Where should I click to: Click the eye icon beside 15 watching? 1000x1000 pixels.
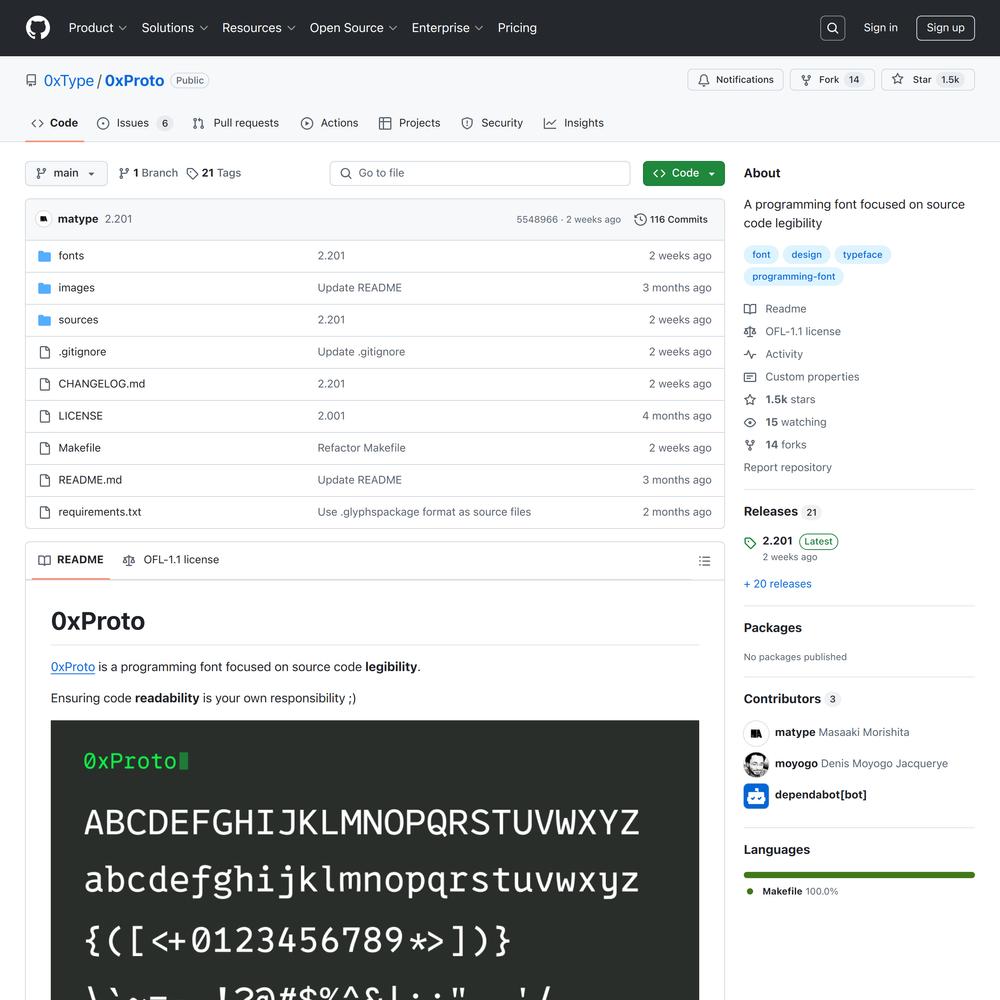(x=750, y=422)
